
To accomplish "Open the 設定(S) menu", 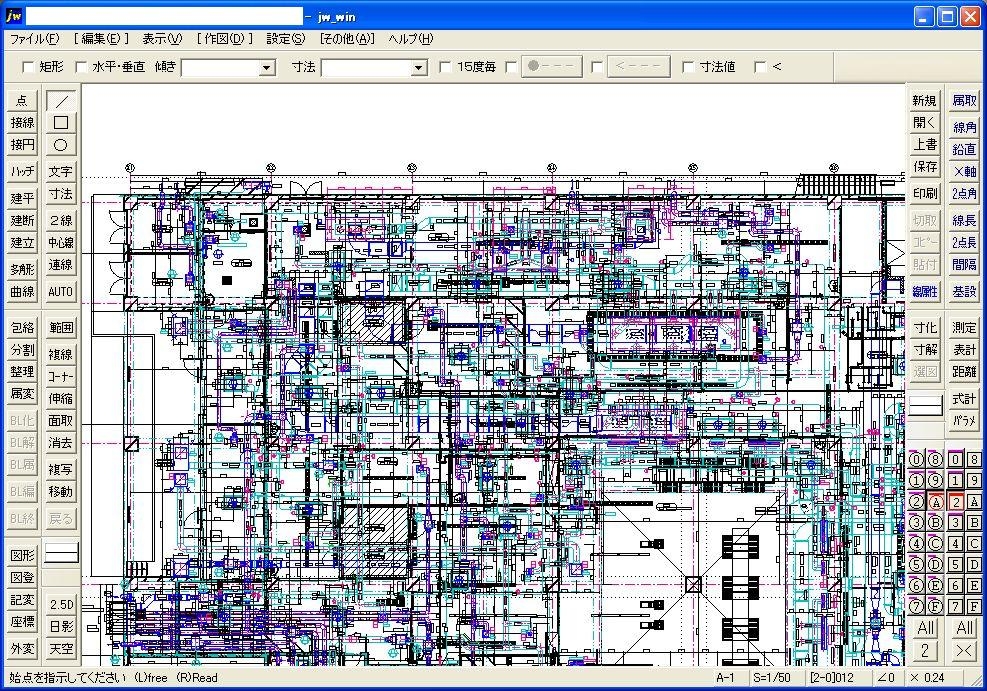I will click(285, 39).
